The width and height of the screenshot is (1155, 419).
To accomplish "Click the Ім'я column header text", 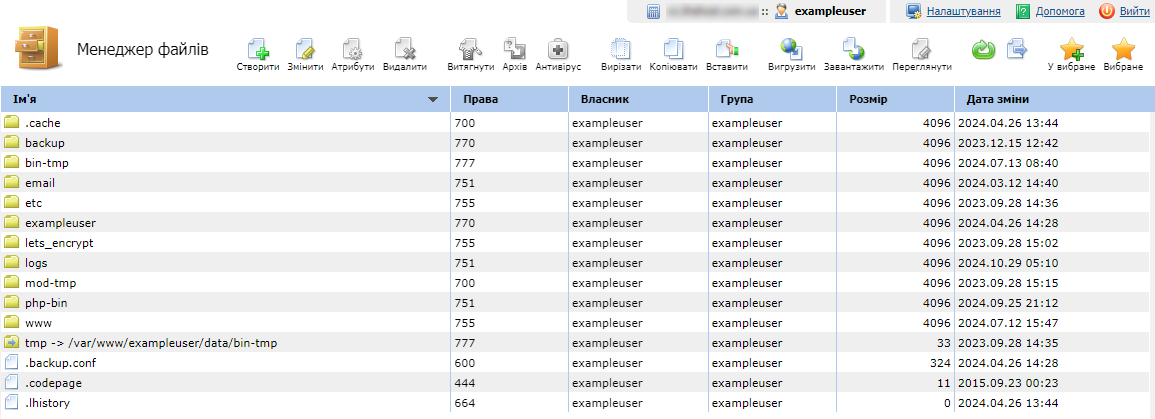I will pos(25,99).
